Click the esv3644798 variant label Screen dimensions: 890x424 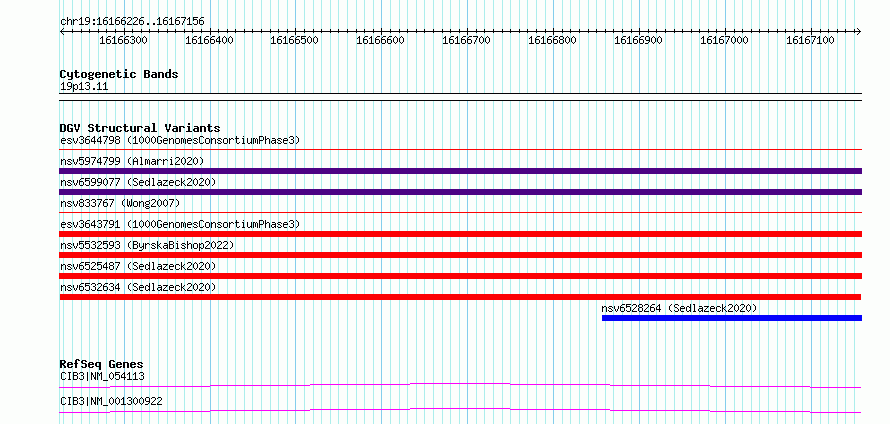(x=180, y=140)
